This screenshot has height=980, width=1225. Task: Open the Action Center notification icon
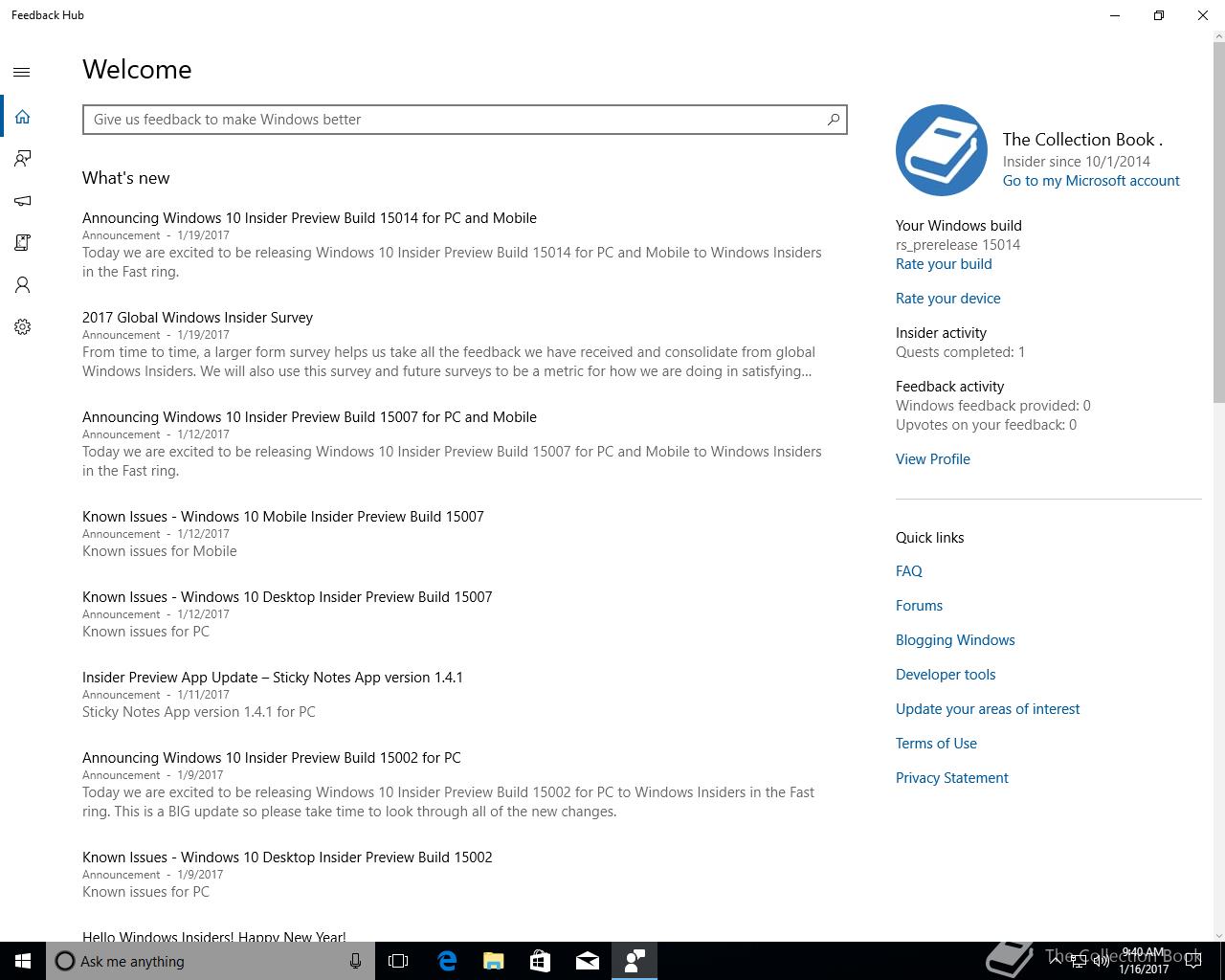(x=1193, y=961)
